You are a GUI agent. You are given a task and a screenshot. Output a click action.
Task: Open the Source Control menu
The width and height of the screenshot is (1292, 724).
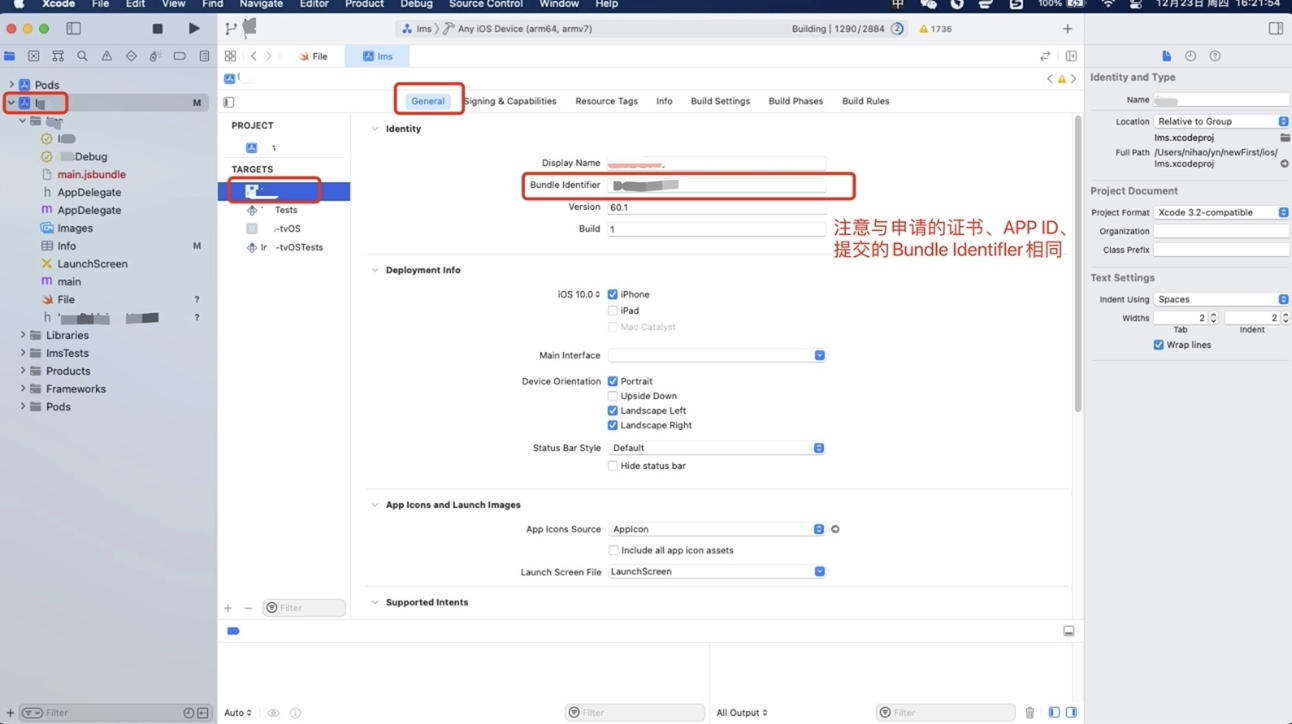[x=486, y=4]
